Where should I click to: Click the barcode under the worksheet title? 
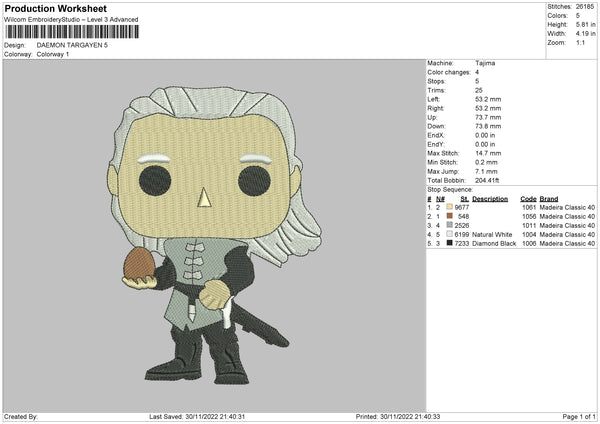[72, 32]
